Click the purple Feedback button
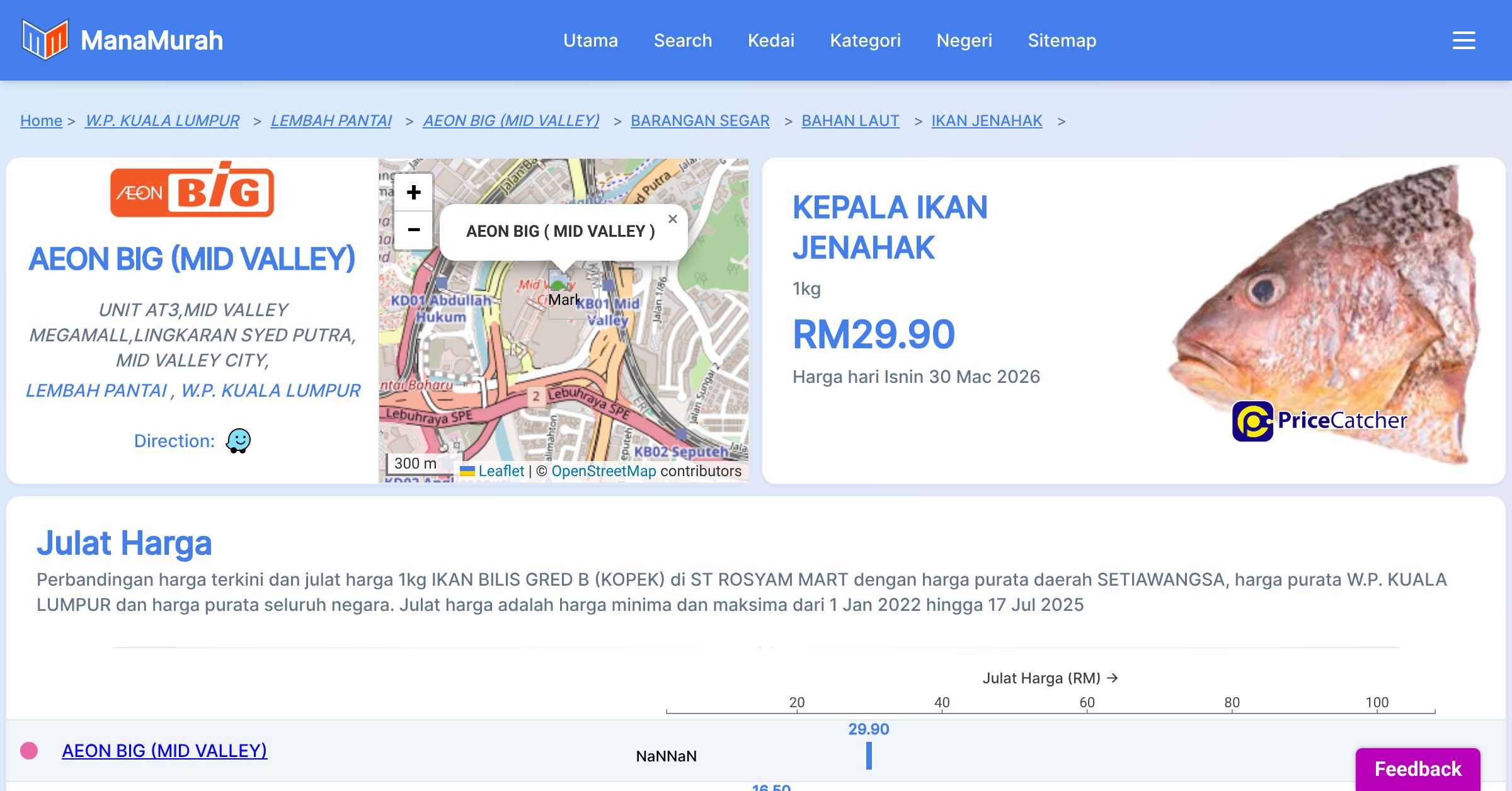 click(x=1417, y=768)
